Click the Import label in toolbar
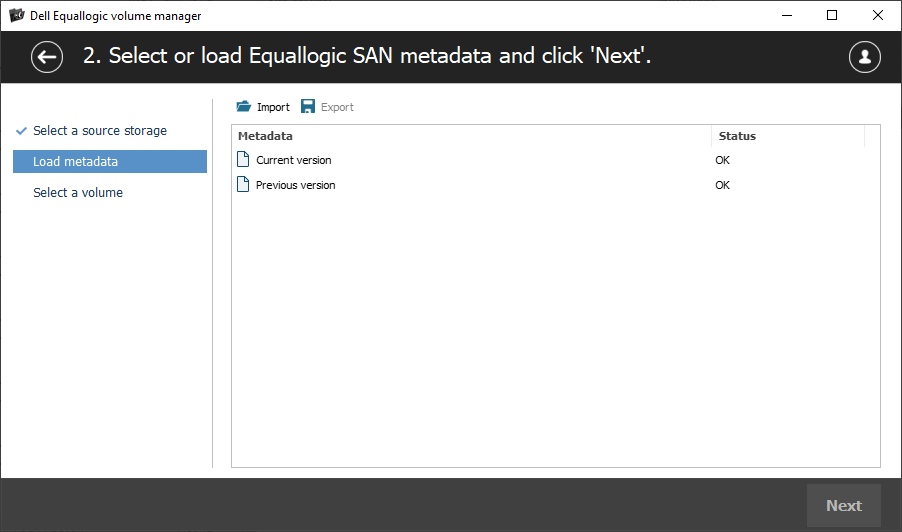Viewport: 902px width, 532px height. [273, 107]
